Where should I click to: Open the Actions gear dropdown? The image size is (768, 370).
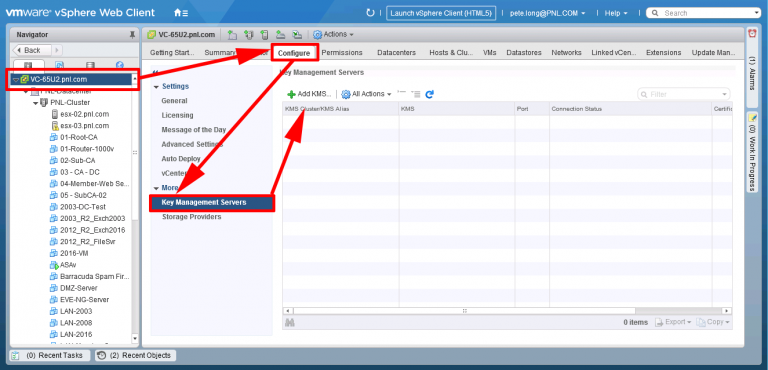coord(333,34)
